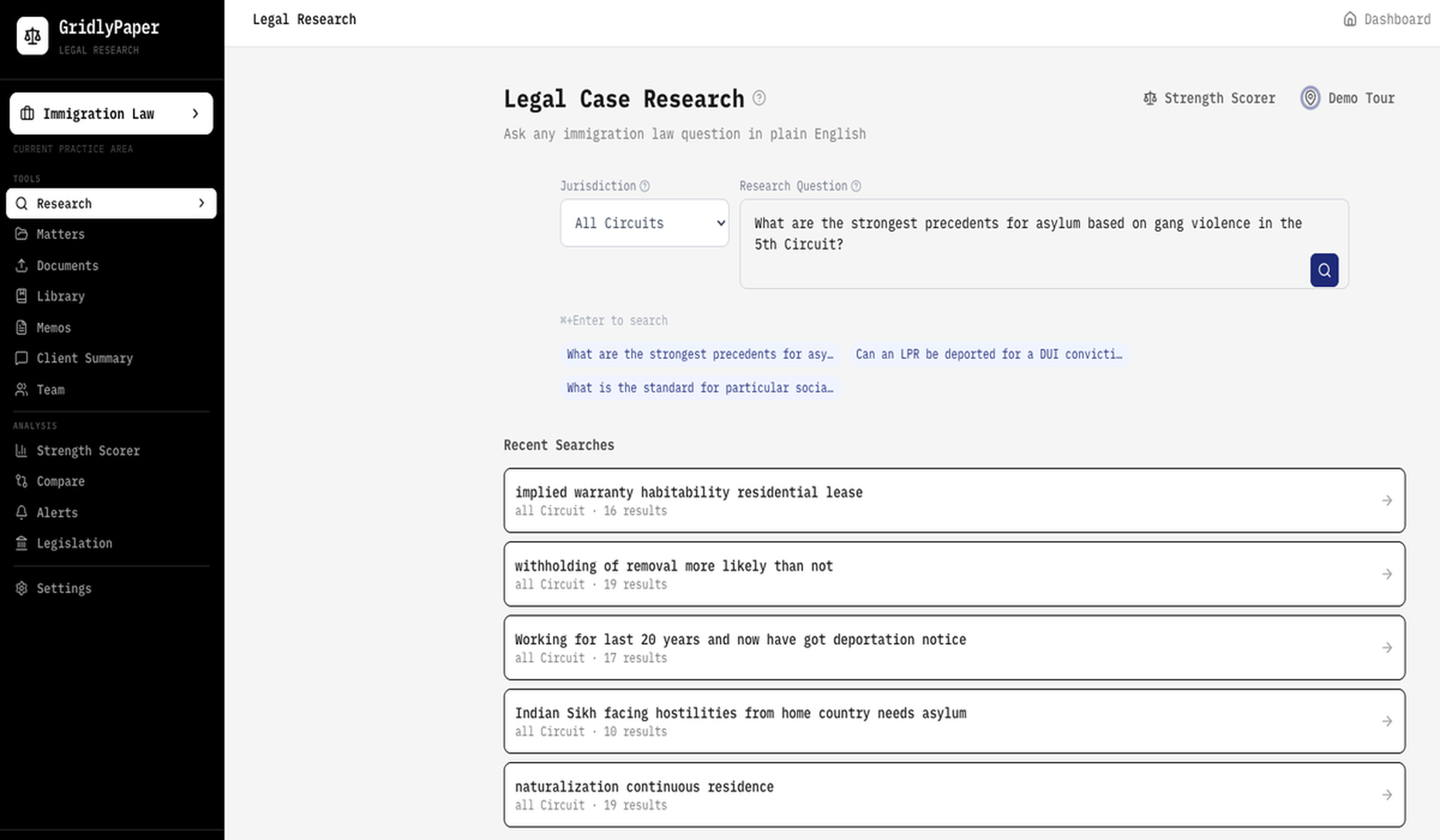1440x840 pixels.
Task: Click the 'all Circuit · 16 results' text
Action: click(591, 511)
